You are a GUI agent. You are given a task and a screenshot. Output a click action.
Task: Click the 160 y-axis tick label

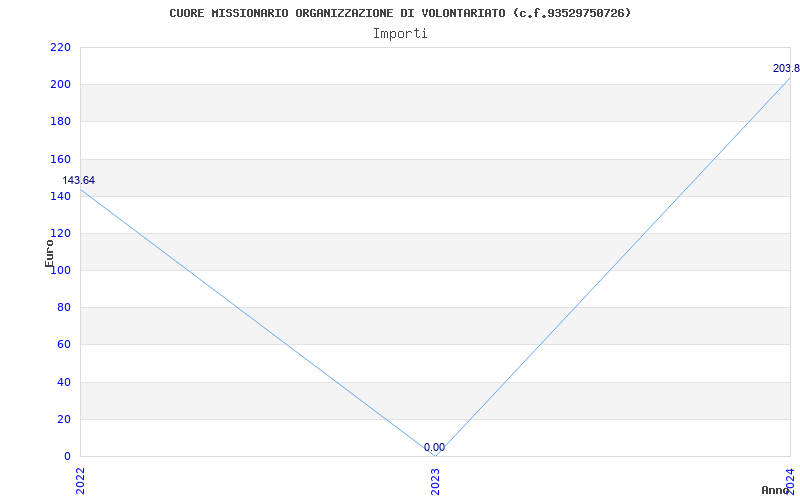pos(60,159)
